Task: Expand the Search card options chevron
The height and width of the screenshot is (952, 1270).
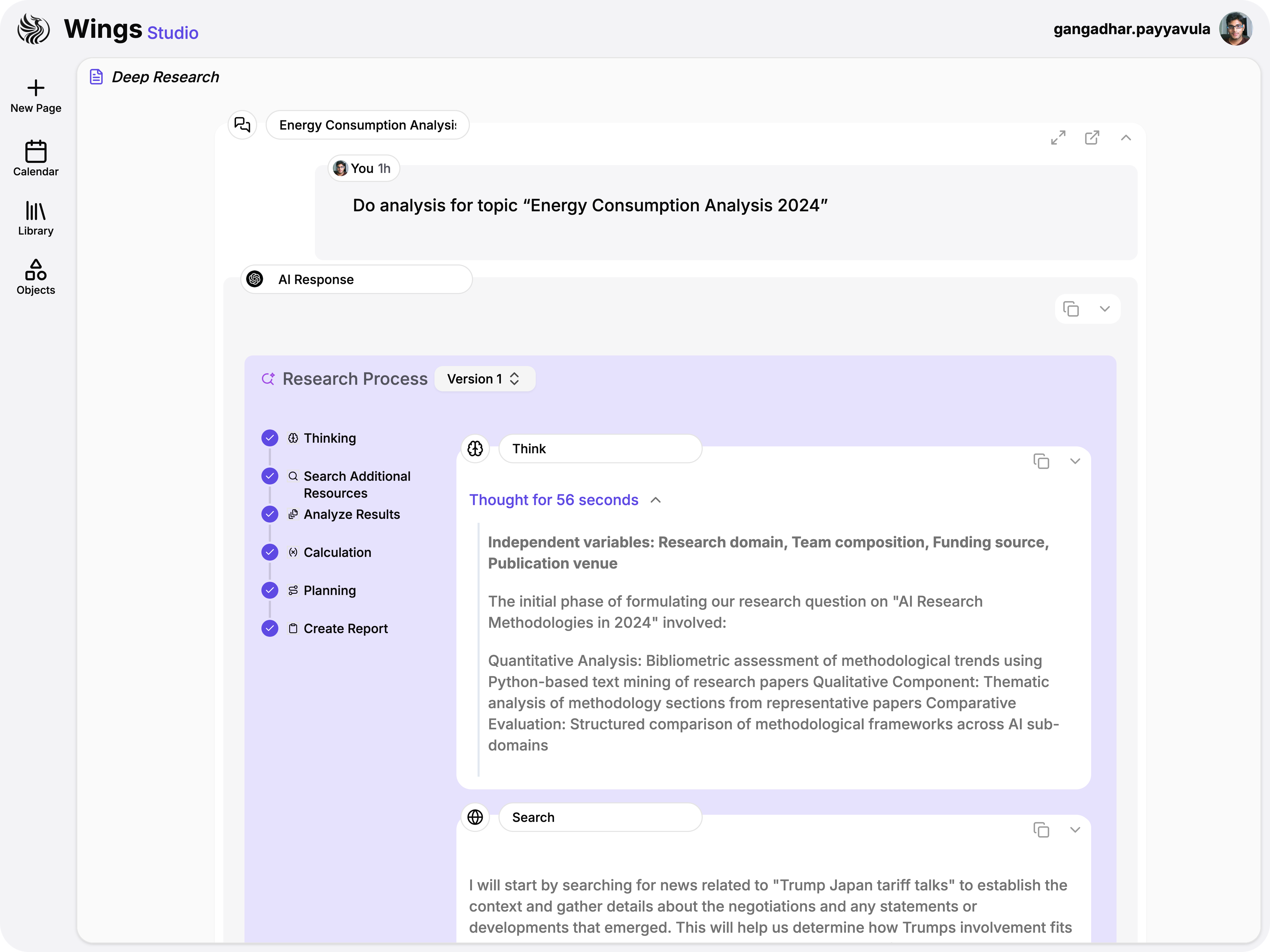Action: click(1075, 830)
